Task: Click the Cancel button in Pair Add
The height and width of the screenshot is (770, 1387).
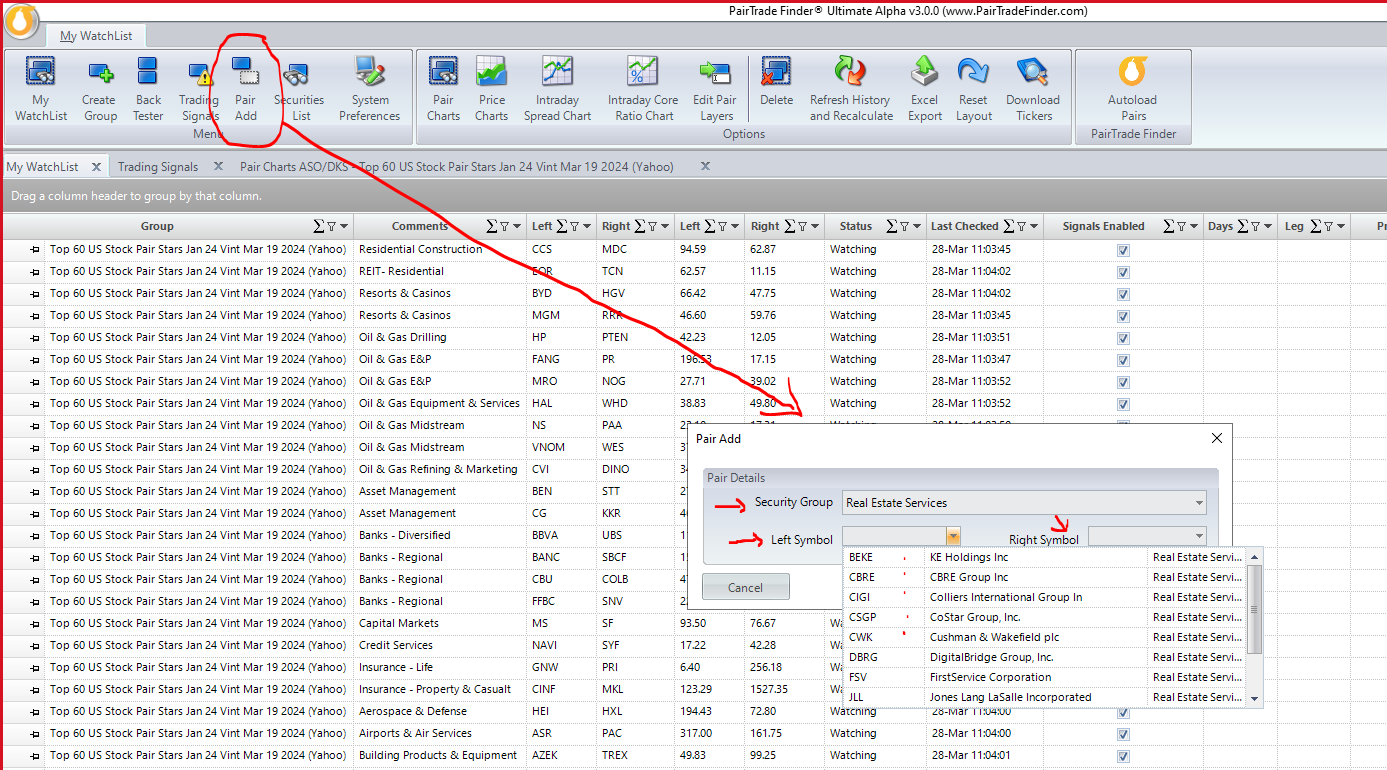Action: point(745,587)
